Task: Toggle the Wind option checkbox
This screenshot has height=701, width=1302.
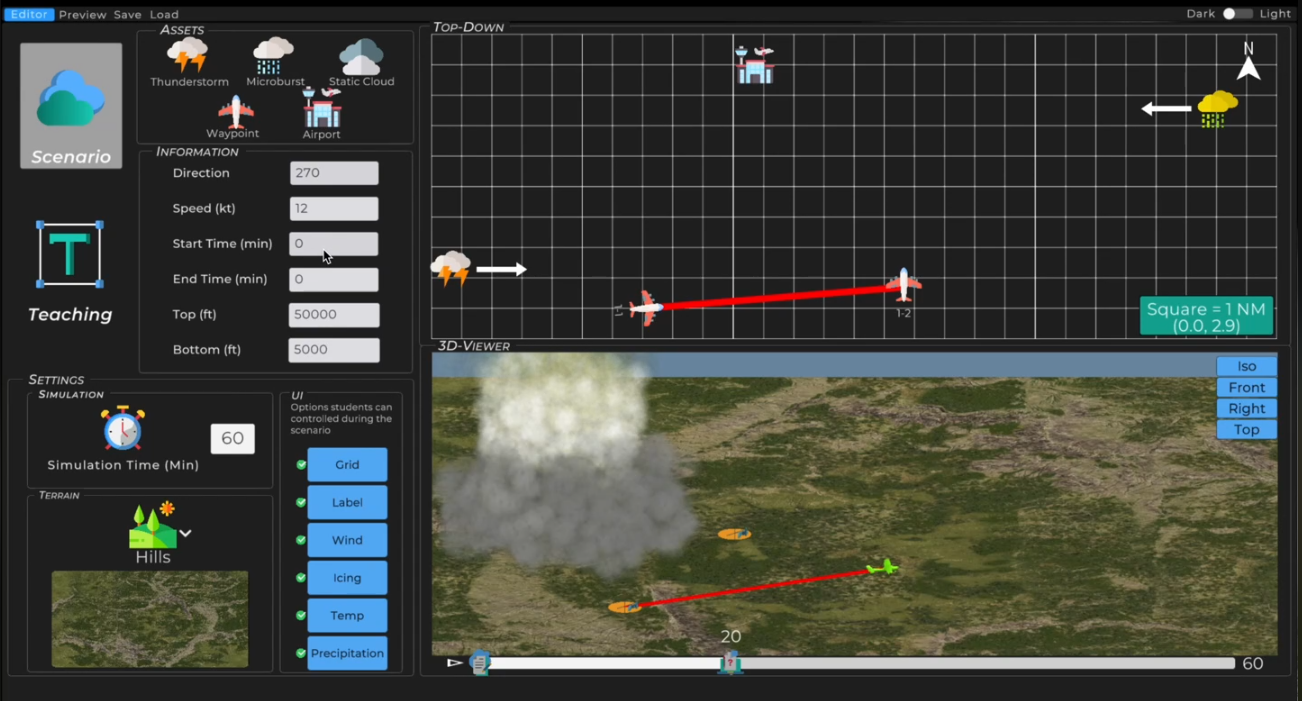Action: pos(301,540)
